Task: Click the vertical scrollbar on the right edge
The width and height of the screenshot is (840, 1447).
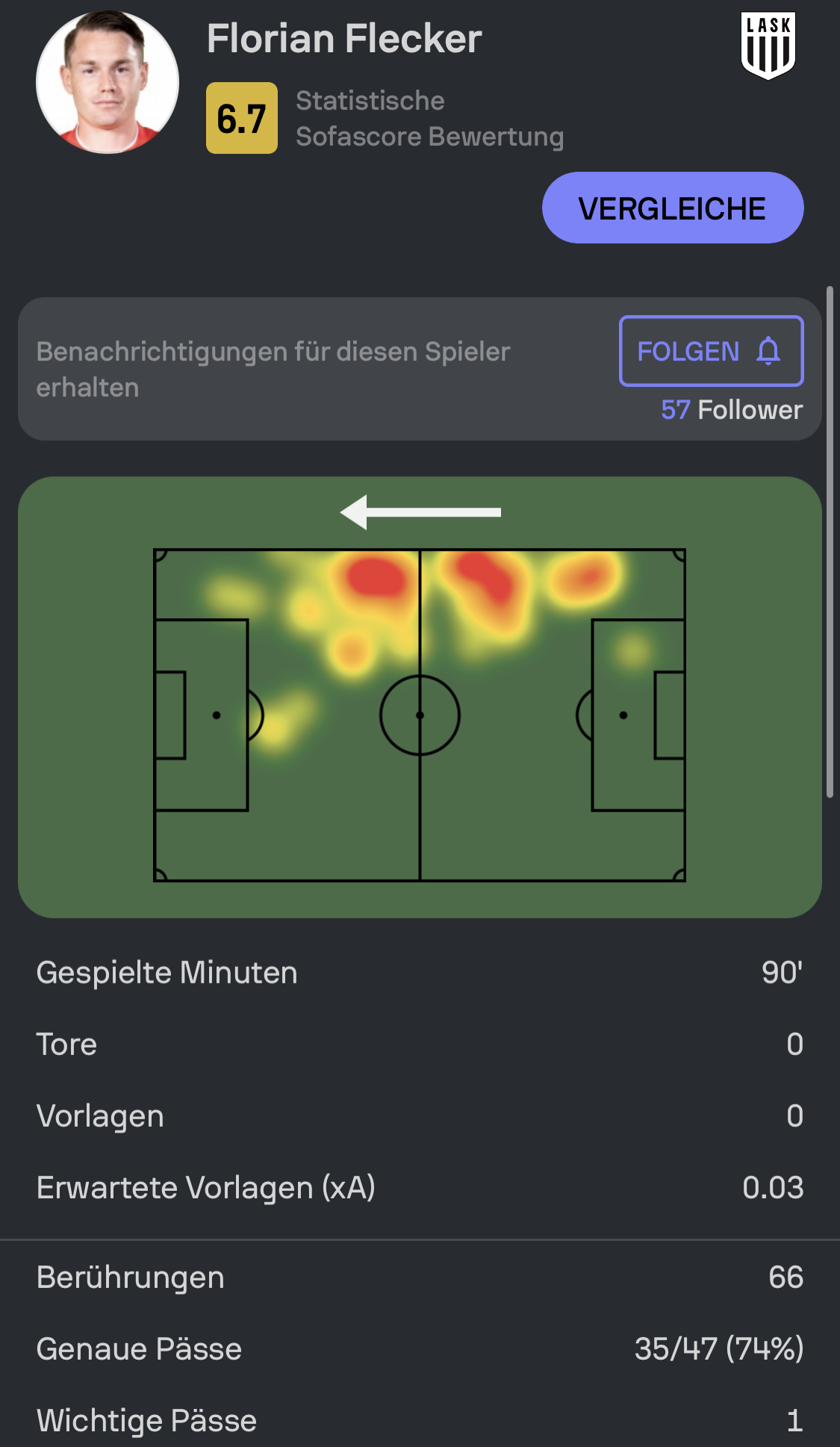Action: [x=830, y=541]
